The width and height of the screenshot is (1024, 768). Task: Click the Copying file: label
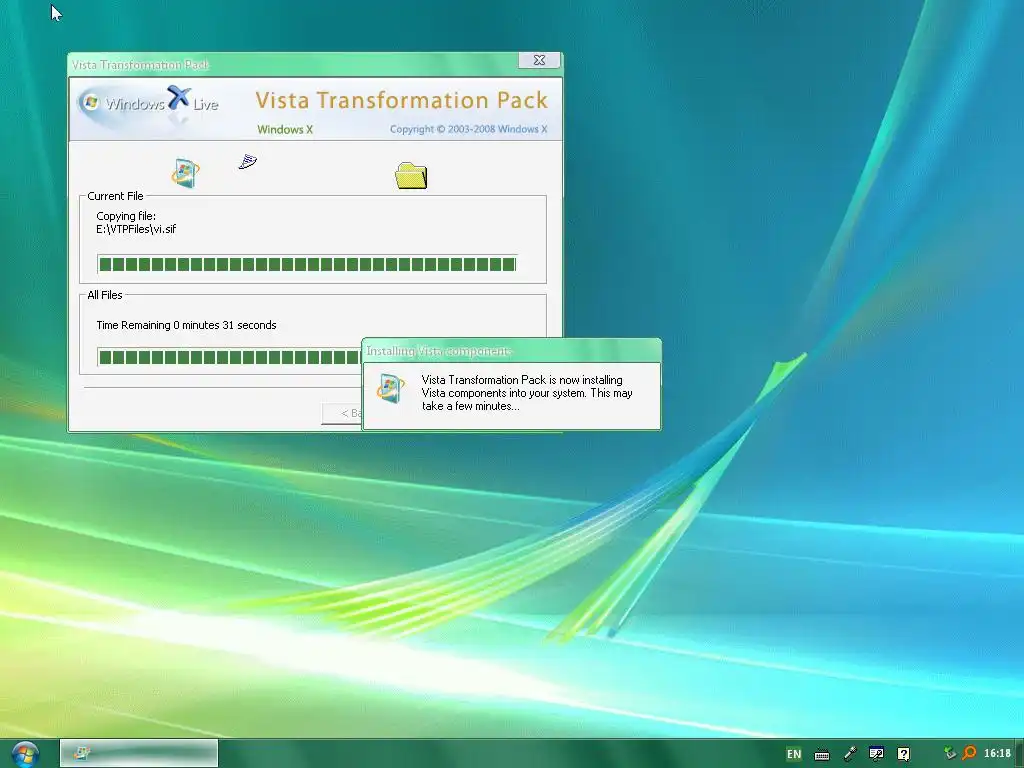pyautogui.click(x=125, y=216)
